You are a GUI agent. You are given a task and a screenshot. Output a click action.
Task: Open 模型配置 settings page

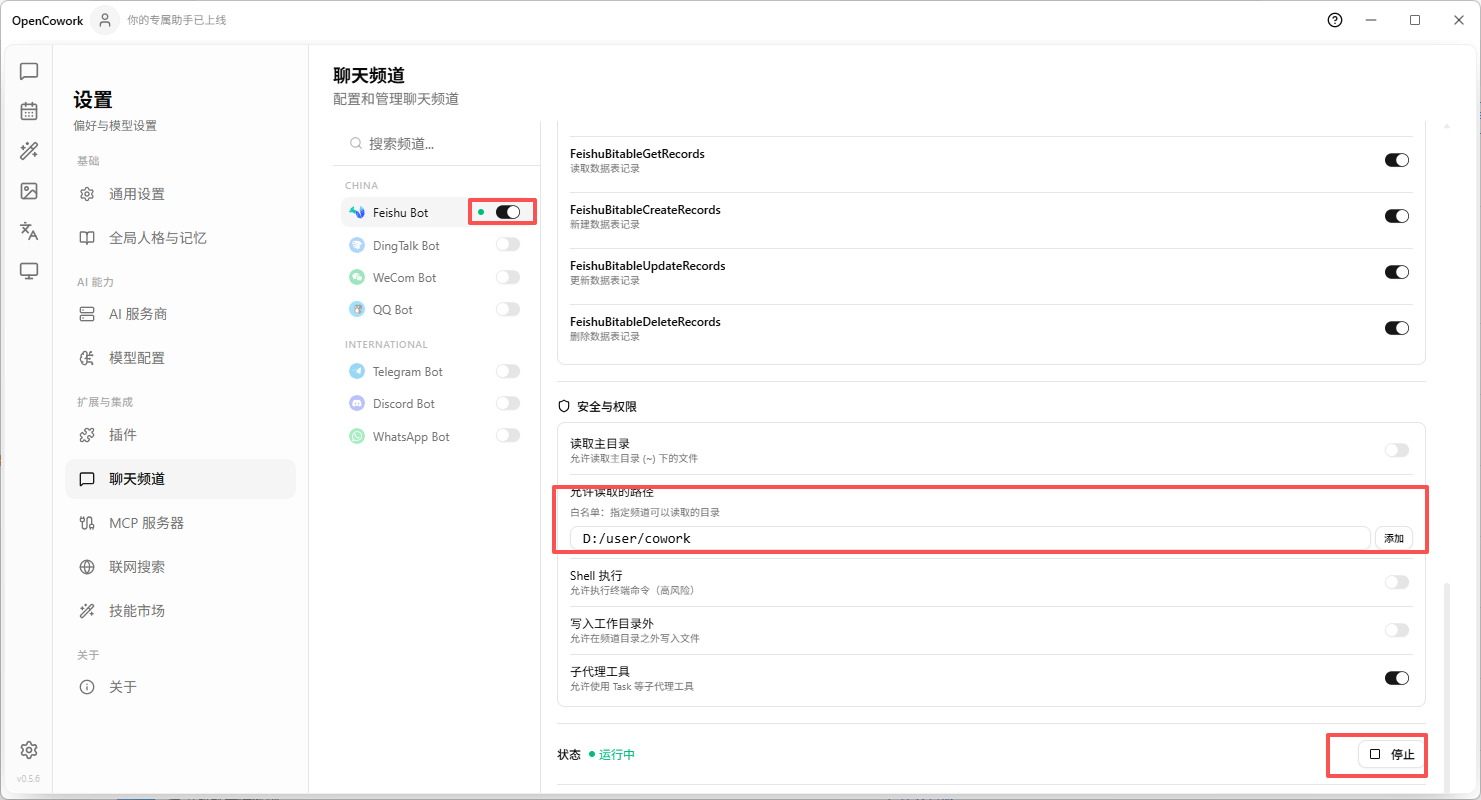[x=180, y=358]
